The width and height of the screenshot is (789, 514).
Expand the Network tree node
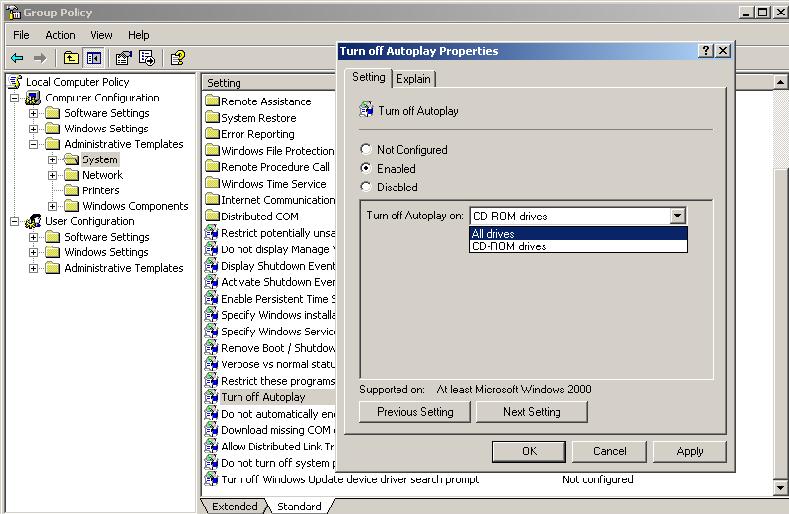point(53,175)
